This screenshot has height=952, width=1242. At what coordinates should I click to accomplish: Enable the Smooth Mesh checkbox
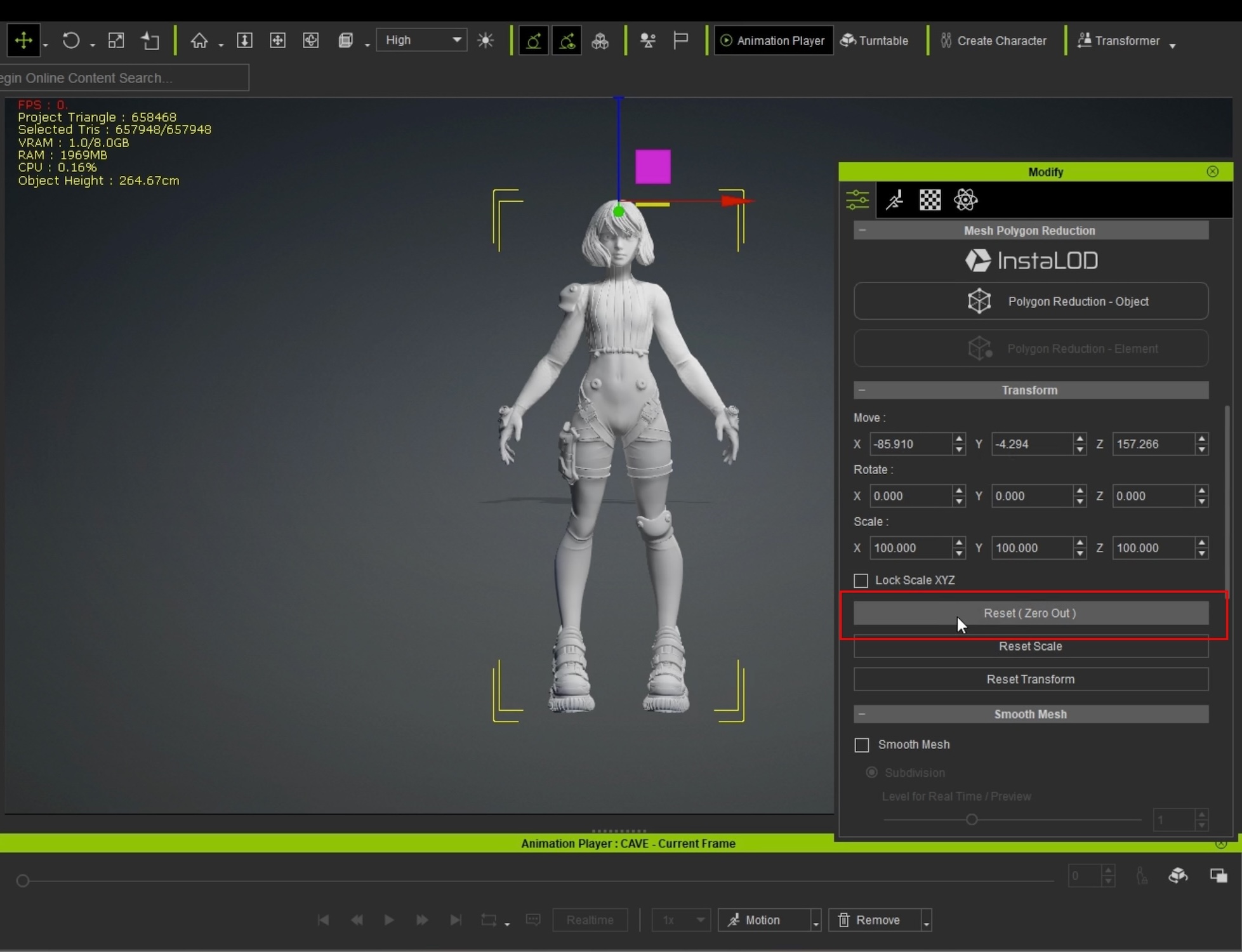[861, 745]
